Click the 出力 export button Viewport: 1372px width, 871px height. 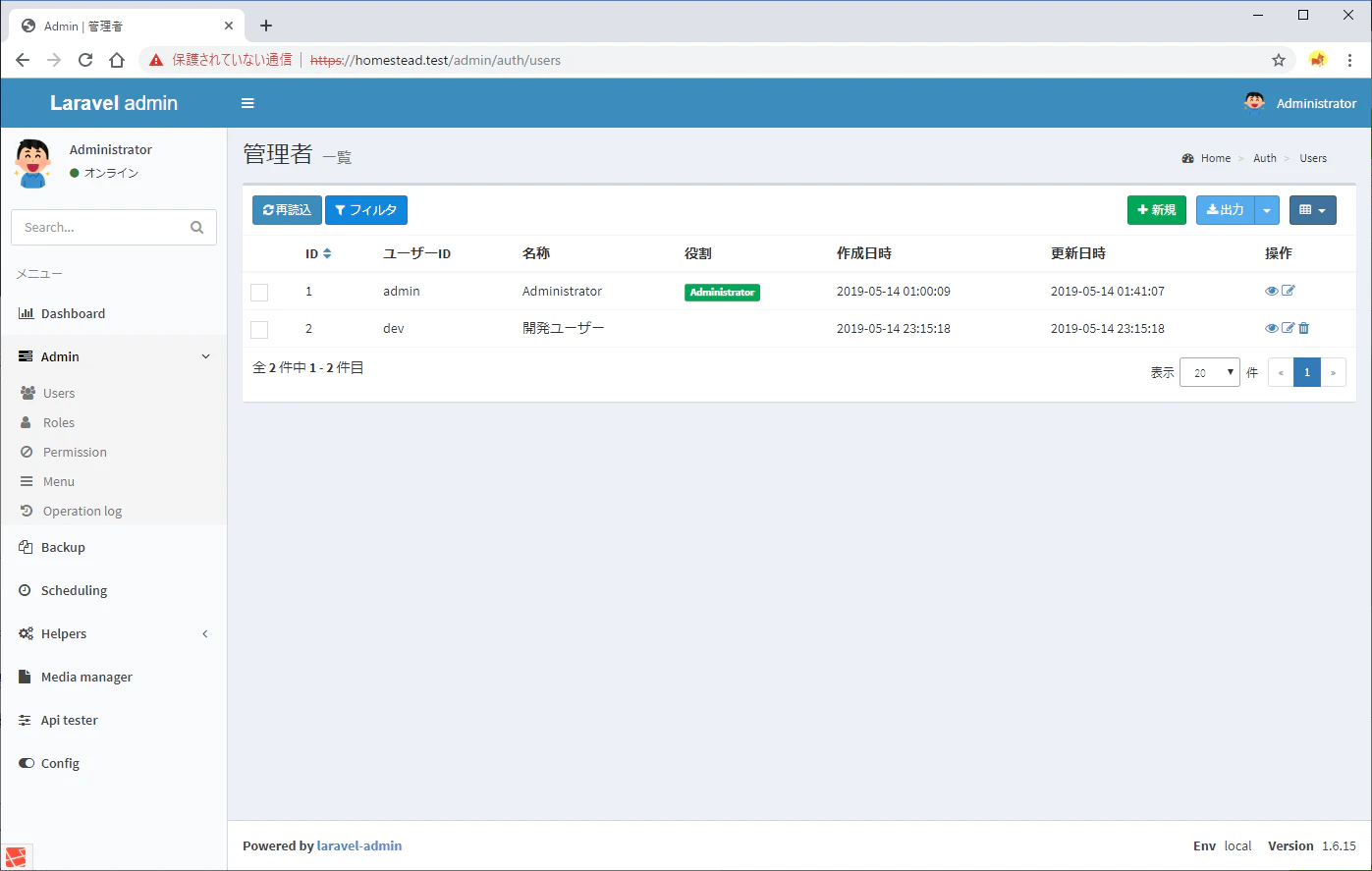[1226, 210]
